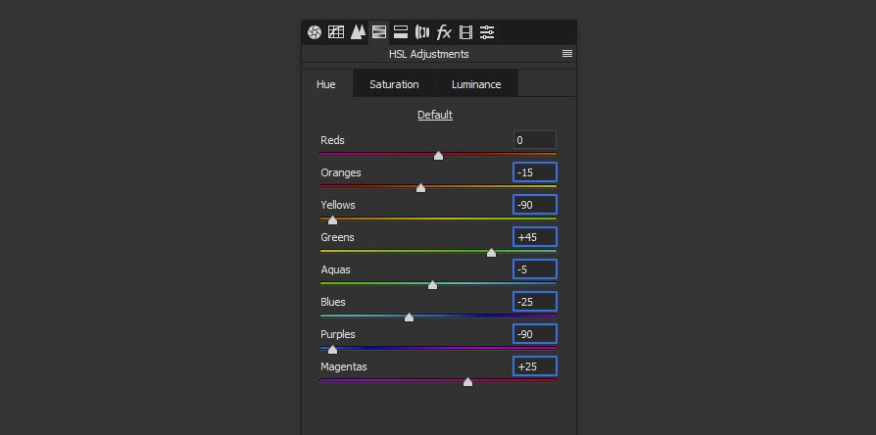Open the Detail panel mountains icon
This screenshot has width=876, height=435.
click(x=358, y=32)
